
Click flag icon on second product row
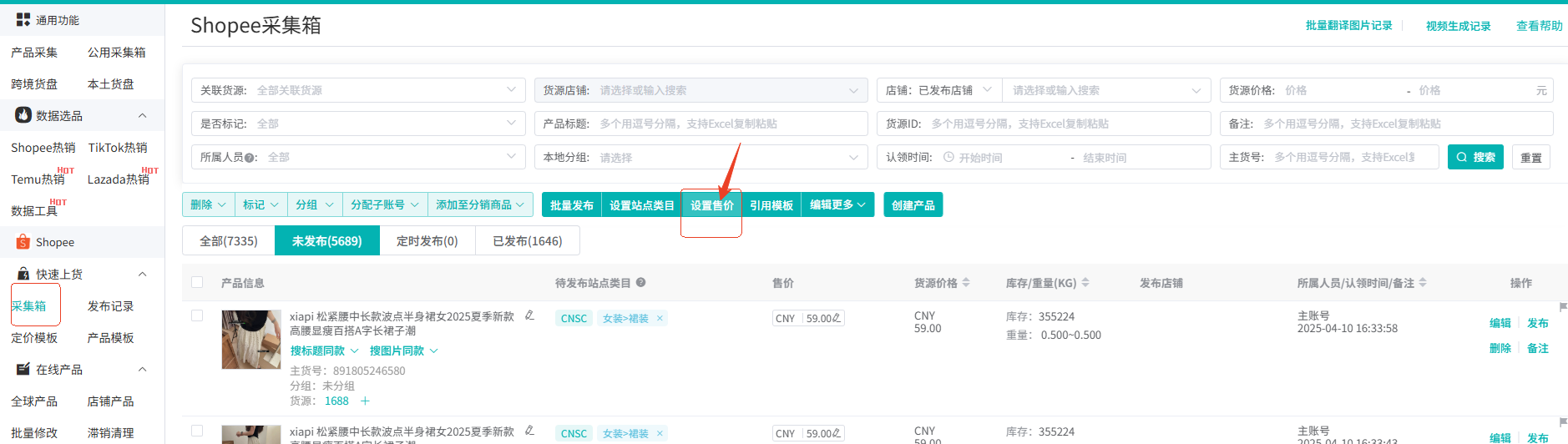[1563, 422]
